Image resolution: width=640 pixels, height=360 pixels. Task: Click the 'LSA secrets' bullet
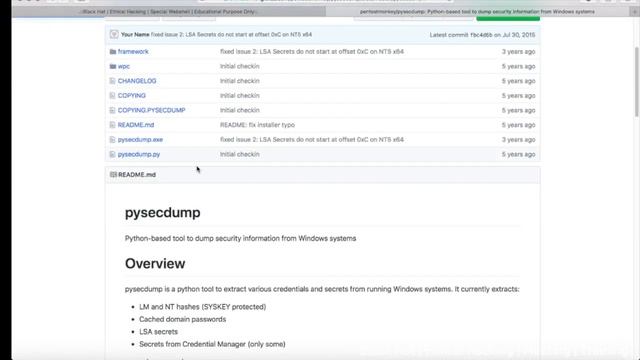(158, 332)
